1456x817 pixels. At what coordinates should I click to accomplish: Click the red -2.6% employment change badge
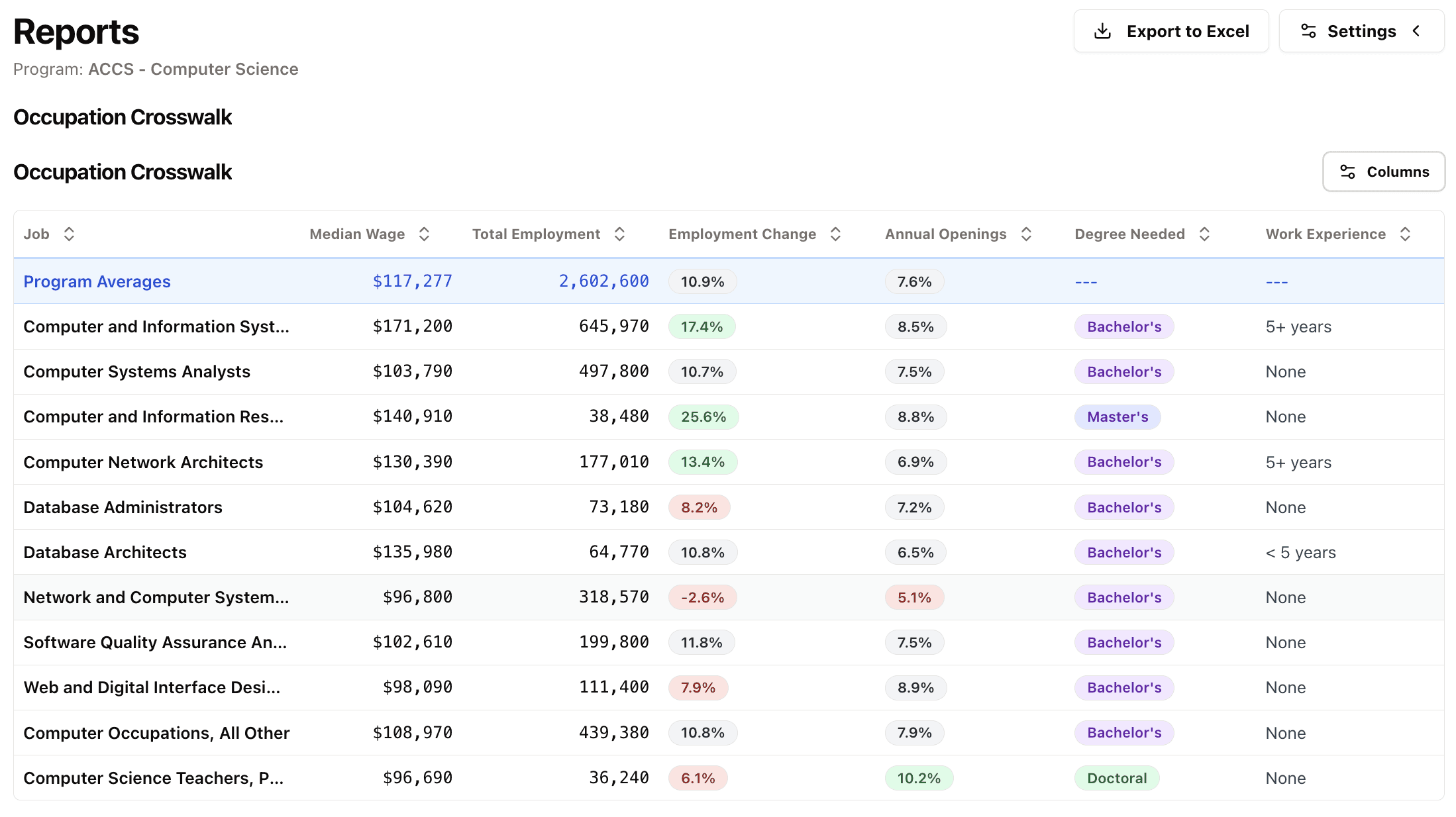click(x=702, y=598)
